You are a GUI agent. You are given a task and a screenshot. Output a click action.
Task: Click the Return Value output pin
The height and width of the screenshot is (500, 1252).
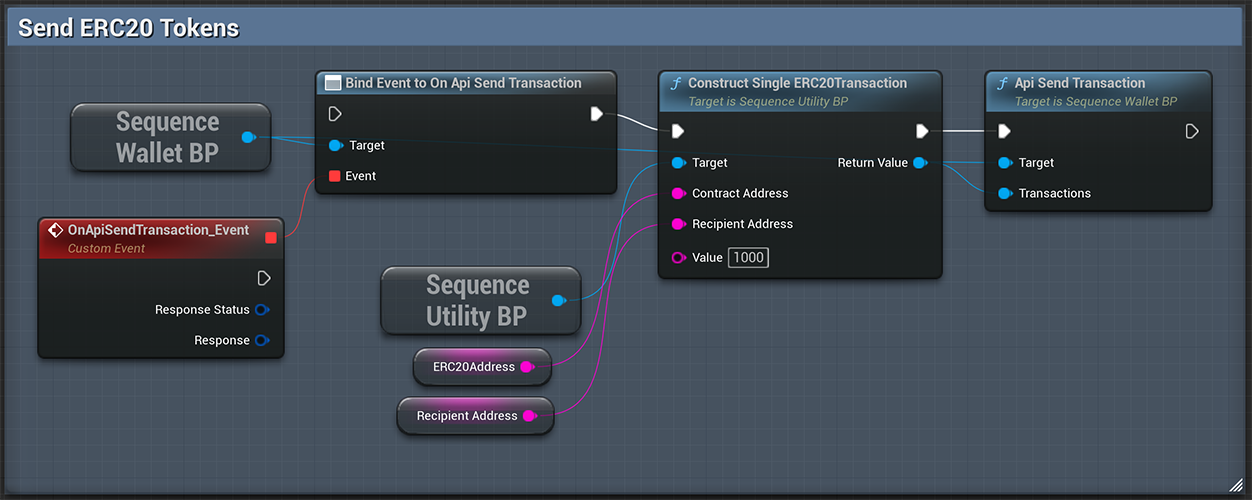[920, 163]
